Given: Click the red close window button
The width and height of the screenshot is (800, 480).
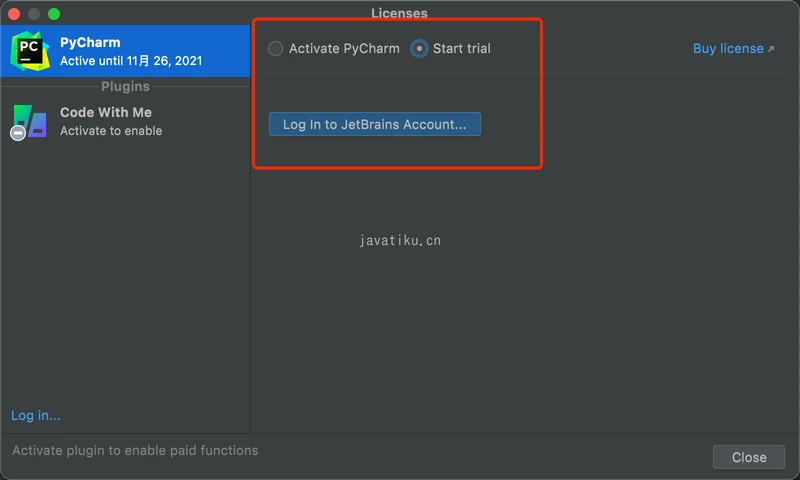Looking at the screenshot, I should point(14,14).
